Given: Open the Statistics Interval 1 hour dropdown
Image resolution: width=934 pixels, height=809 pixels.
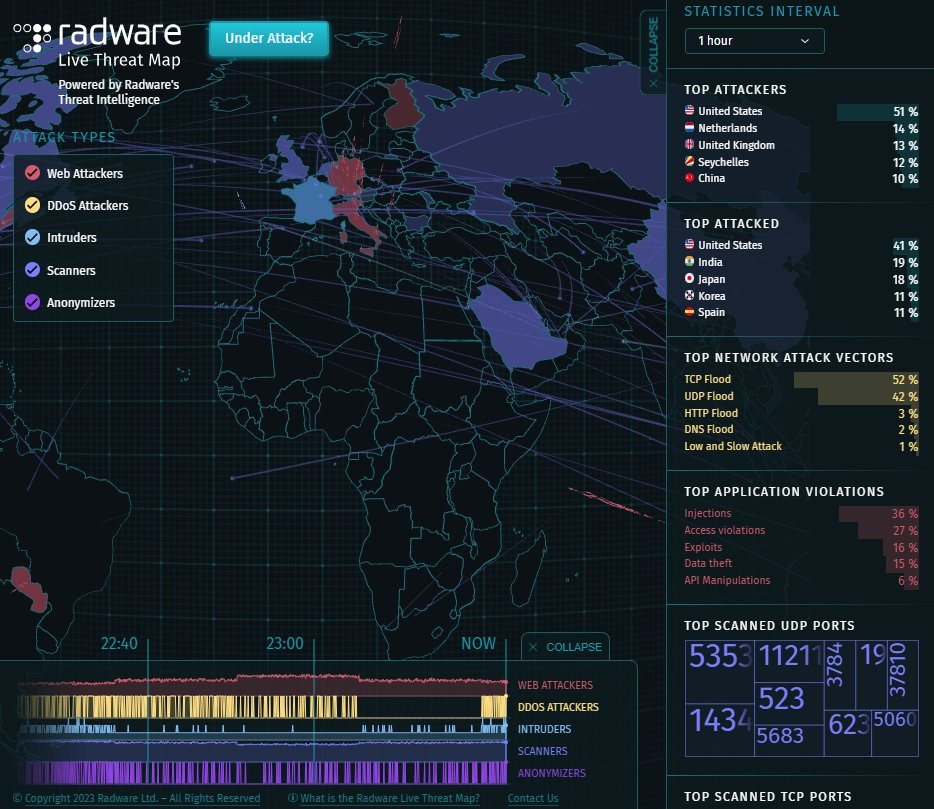Looking at the screenshot, I should [x=754, y=41].
